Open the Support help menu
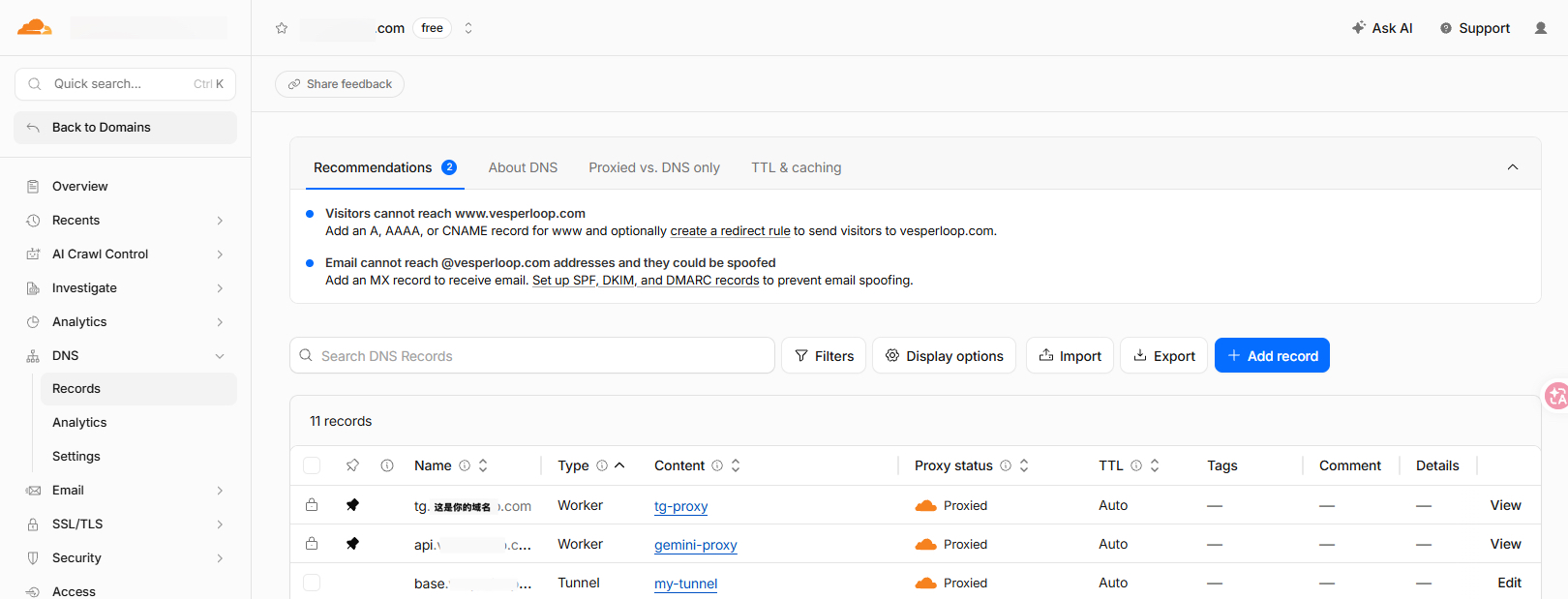Viewport: 1568px width, 599px height. (1475, 28)
